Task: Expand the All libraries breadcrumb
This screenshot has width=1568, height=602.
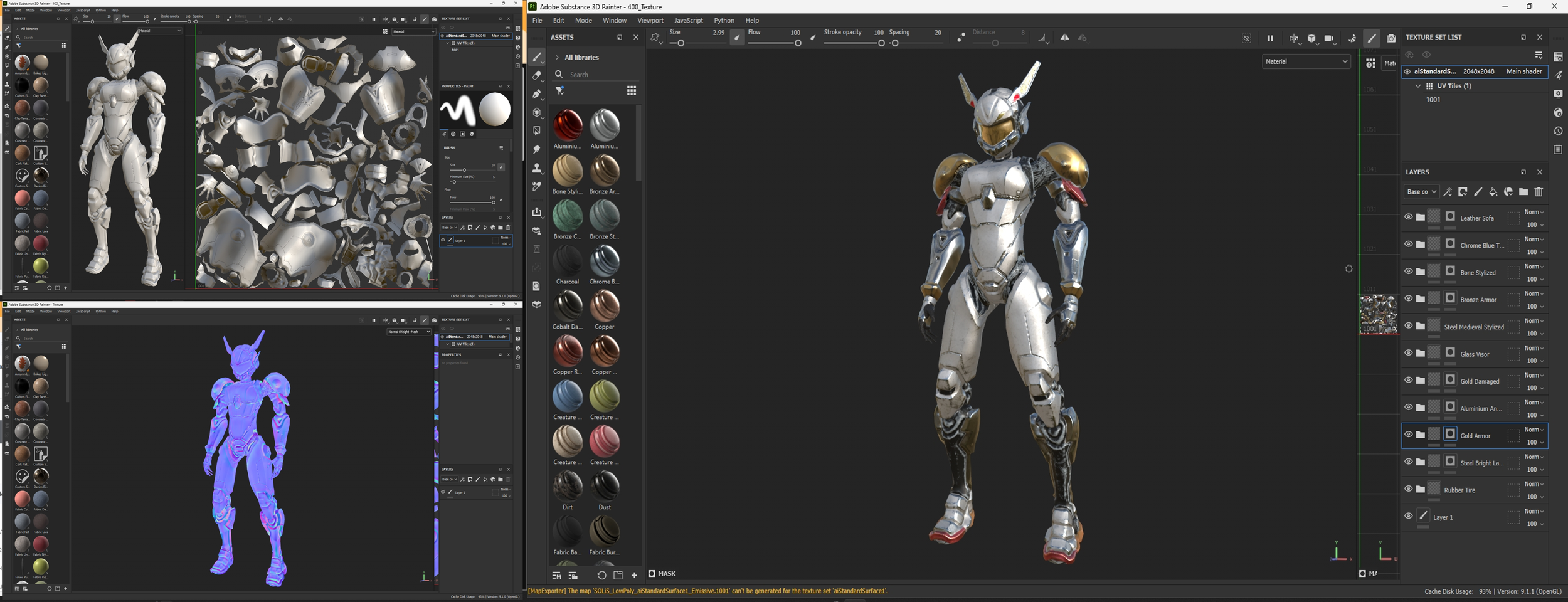Action: click(557, 57)
